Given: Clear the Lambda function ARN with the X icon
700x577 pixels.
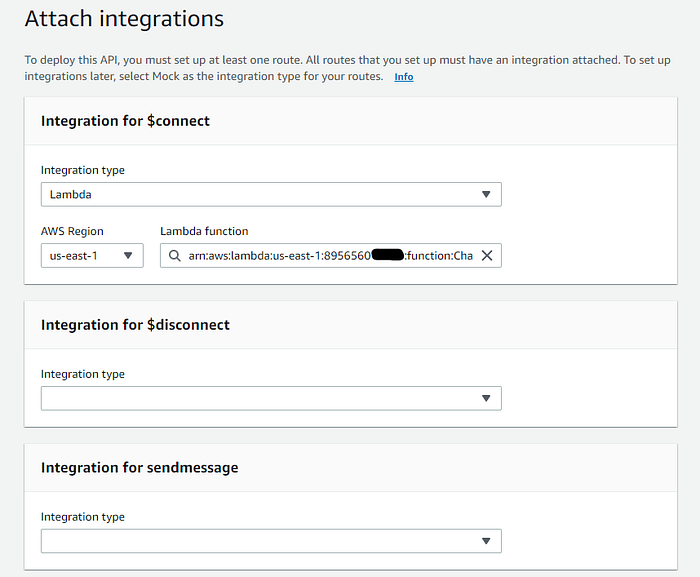Looking at the screenshot, I should pos(487,256).
